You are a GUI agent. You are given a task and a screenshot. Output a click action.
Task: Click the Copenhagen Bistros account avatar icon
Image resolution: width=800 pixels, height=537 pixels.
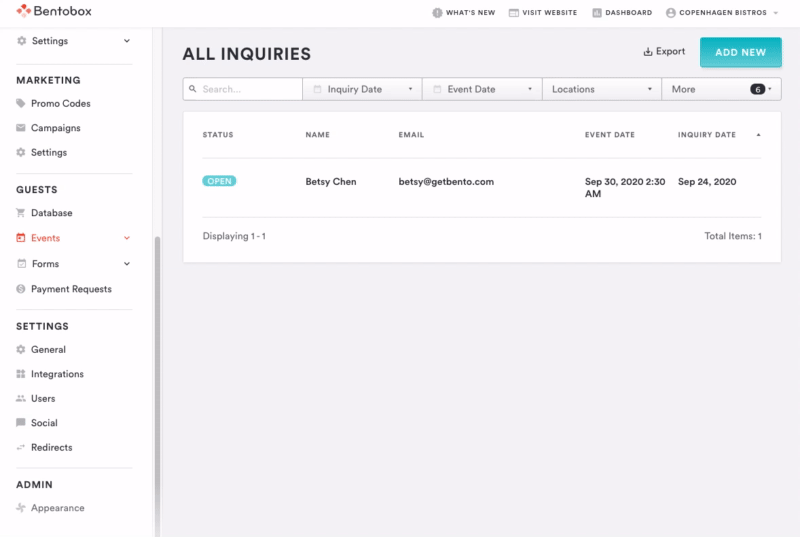pos(671,13)
